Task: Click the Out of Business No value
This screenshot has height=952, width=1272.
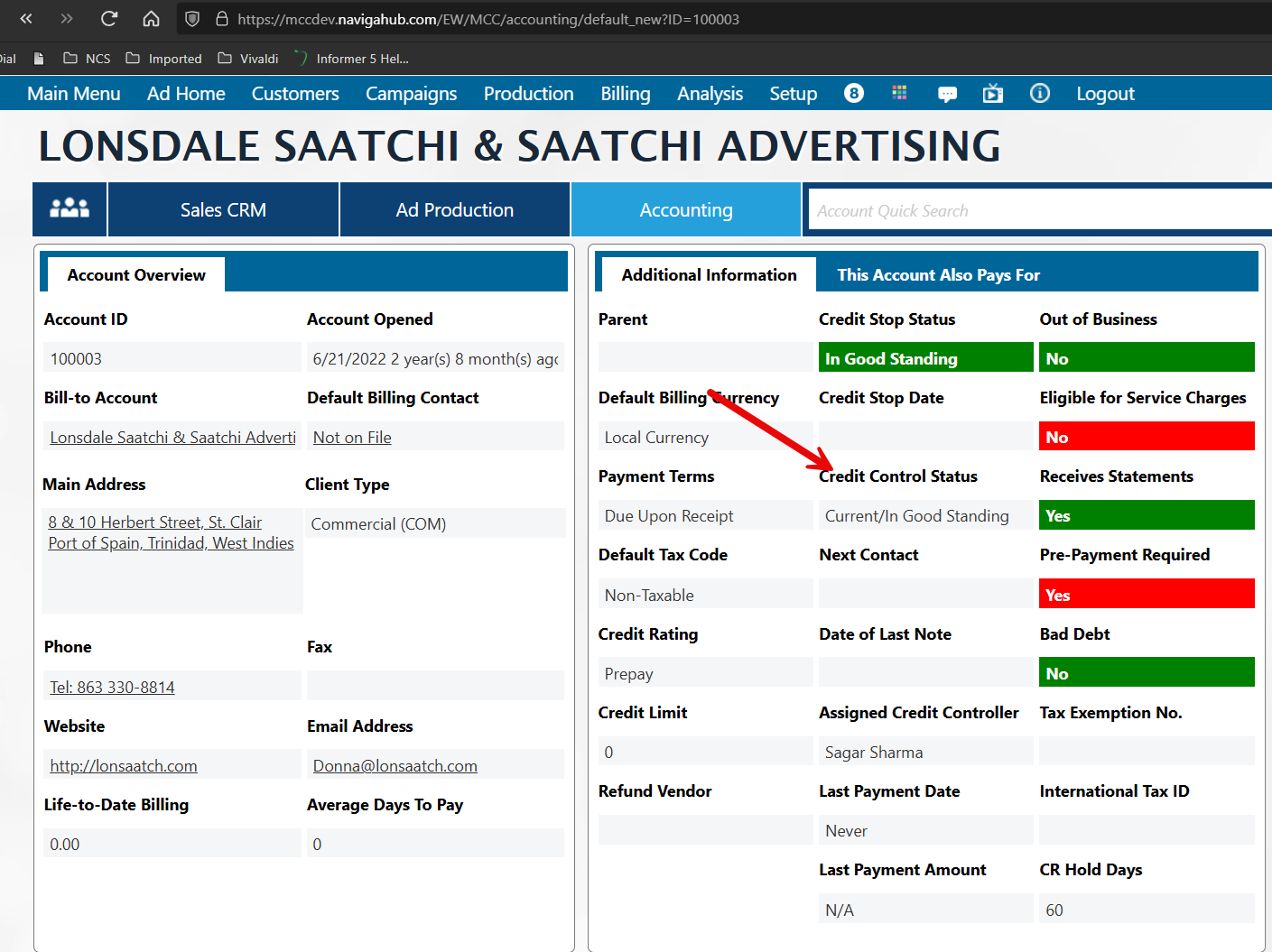Action: (x=1147, y=358)
